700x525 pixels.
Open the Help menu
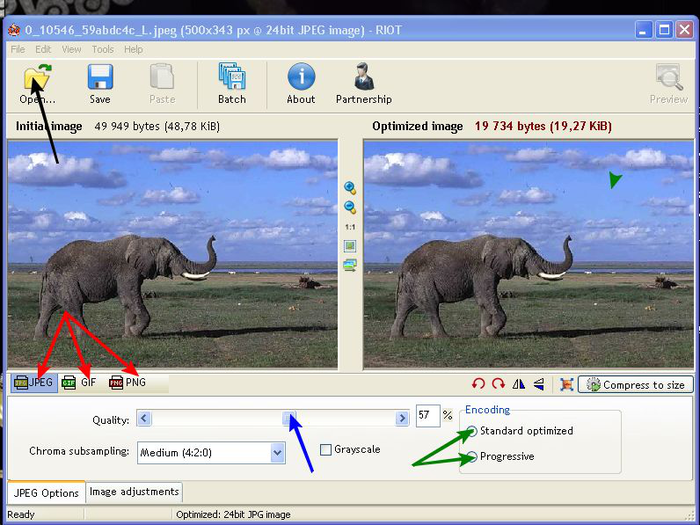(133, 49)
